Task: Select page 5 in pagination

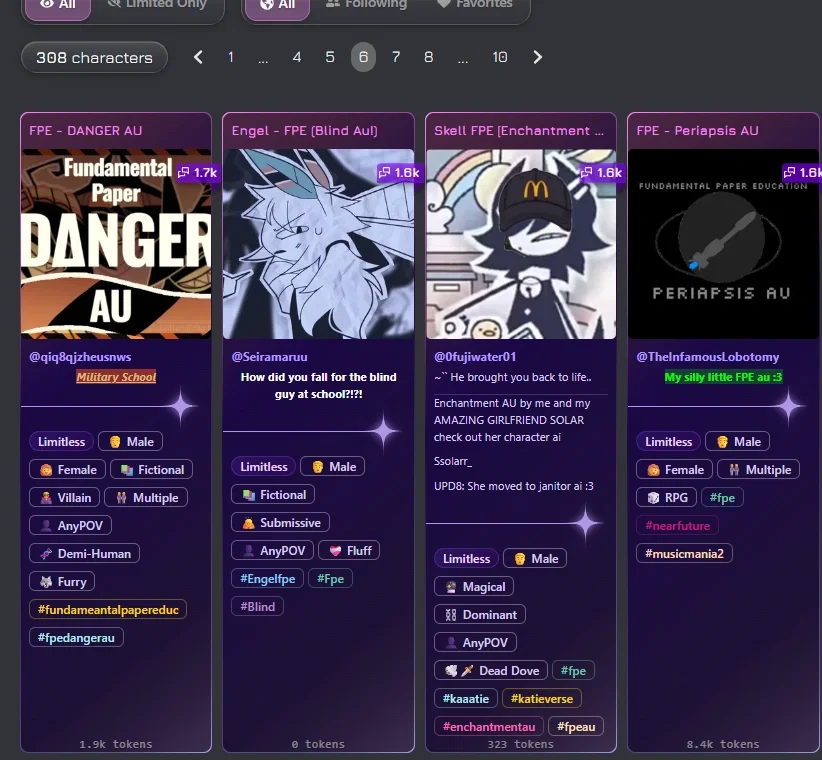Action: [x=330, y=57]
